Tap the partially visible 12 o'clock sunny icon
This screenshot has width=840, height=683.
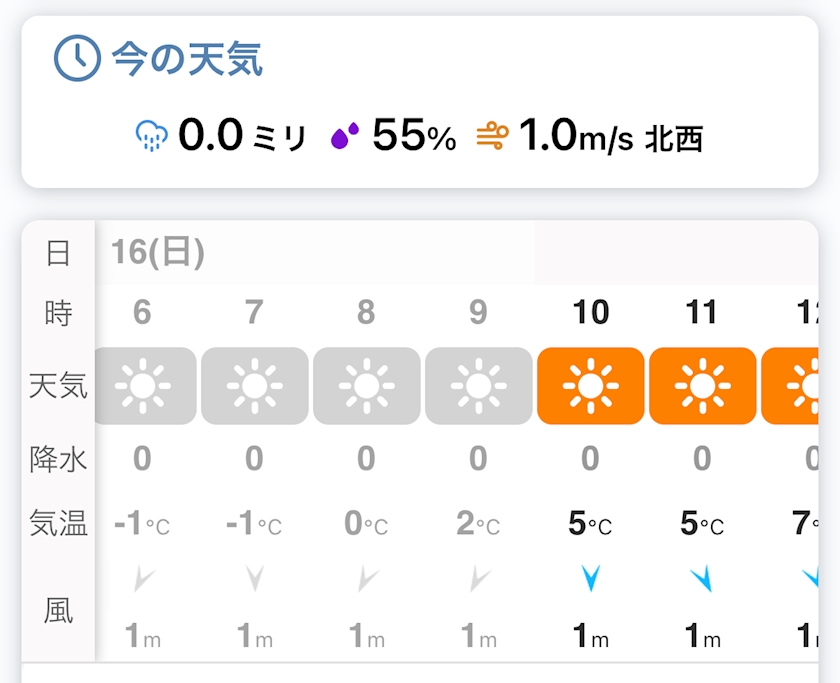pyautogui.click(x=790, y=386)
